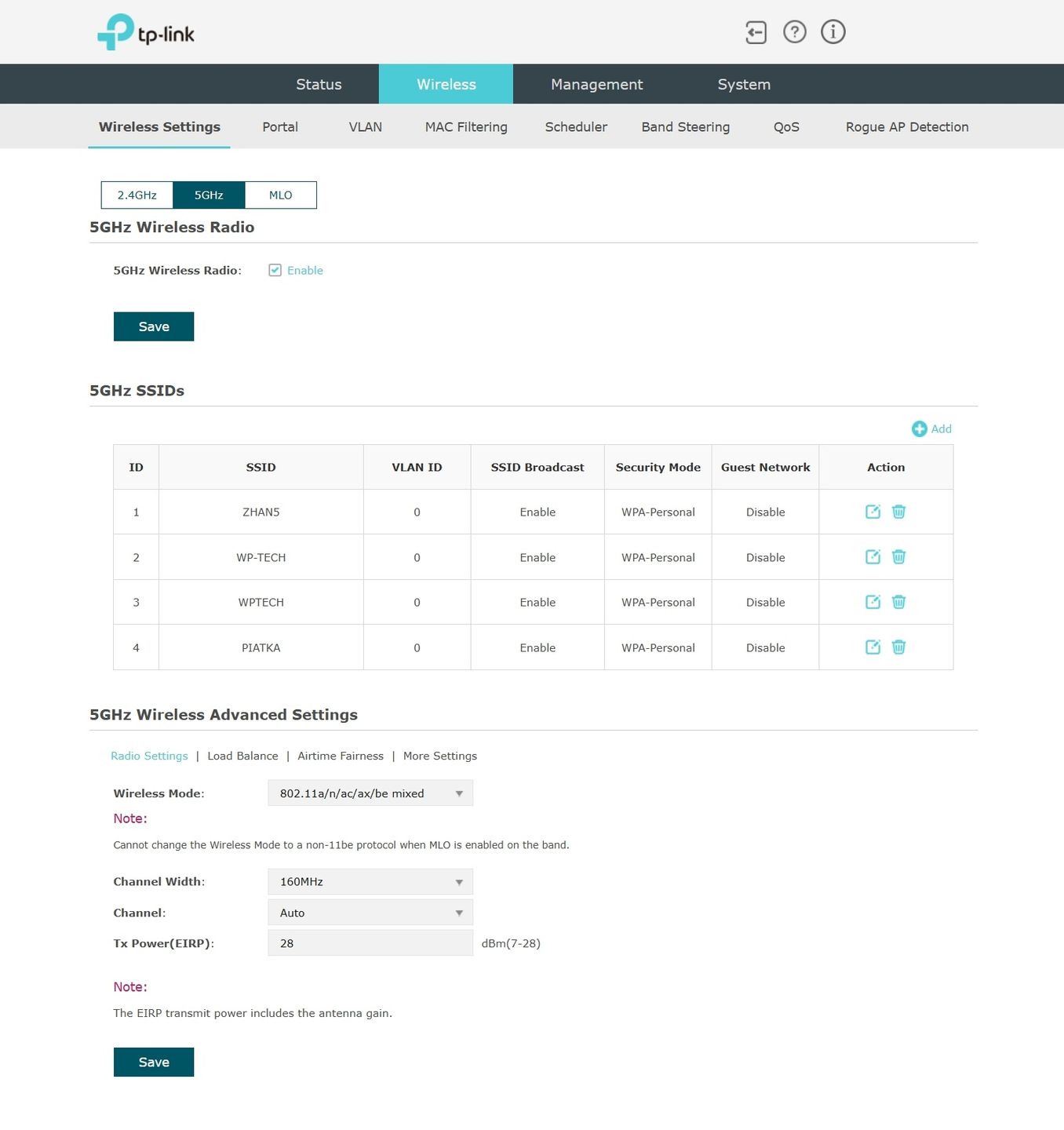Edit the ZHAN5 SSID entry
1064x1130 pixels.
873,512
